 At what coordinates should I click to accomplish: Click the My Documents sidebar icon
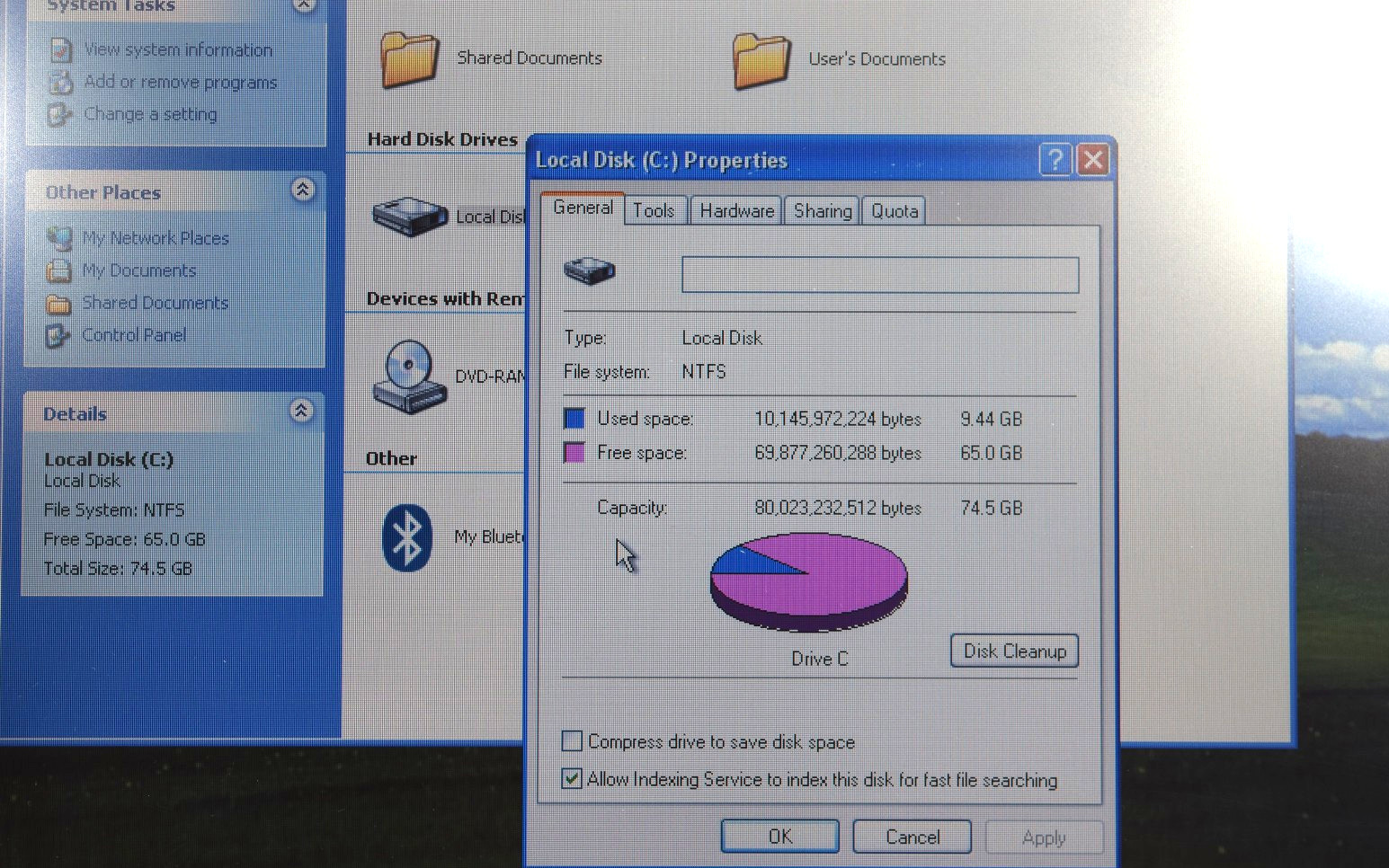tap(59, 270)
